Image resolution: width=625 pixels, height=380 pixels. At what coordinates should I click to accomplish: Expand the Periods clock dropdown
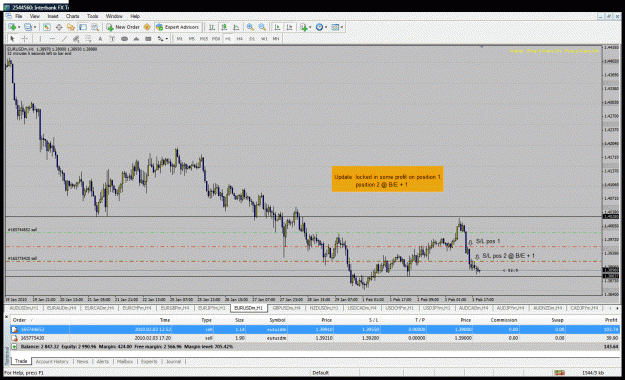[x=326, y=27]
